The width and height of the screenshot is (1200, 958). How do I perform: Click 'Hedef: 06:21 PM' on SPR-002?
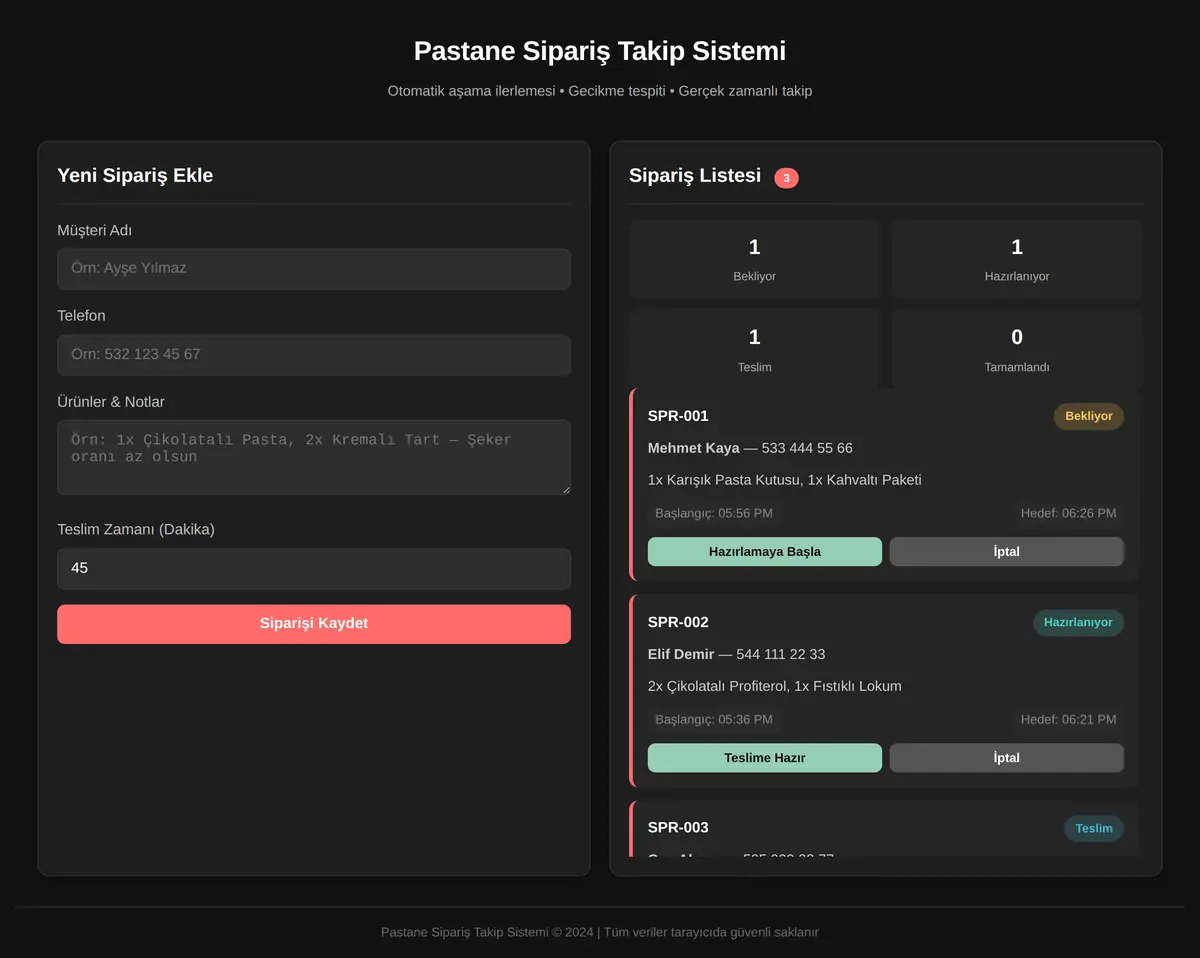point(1069,719)
